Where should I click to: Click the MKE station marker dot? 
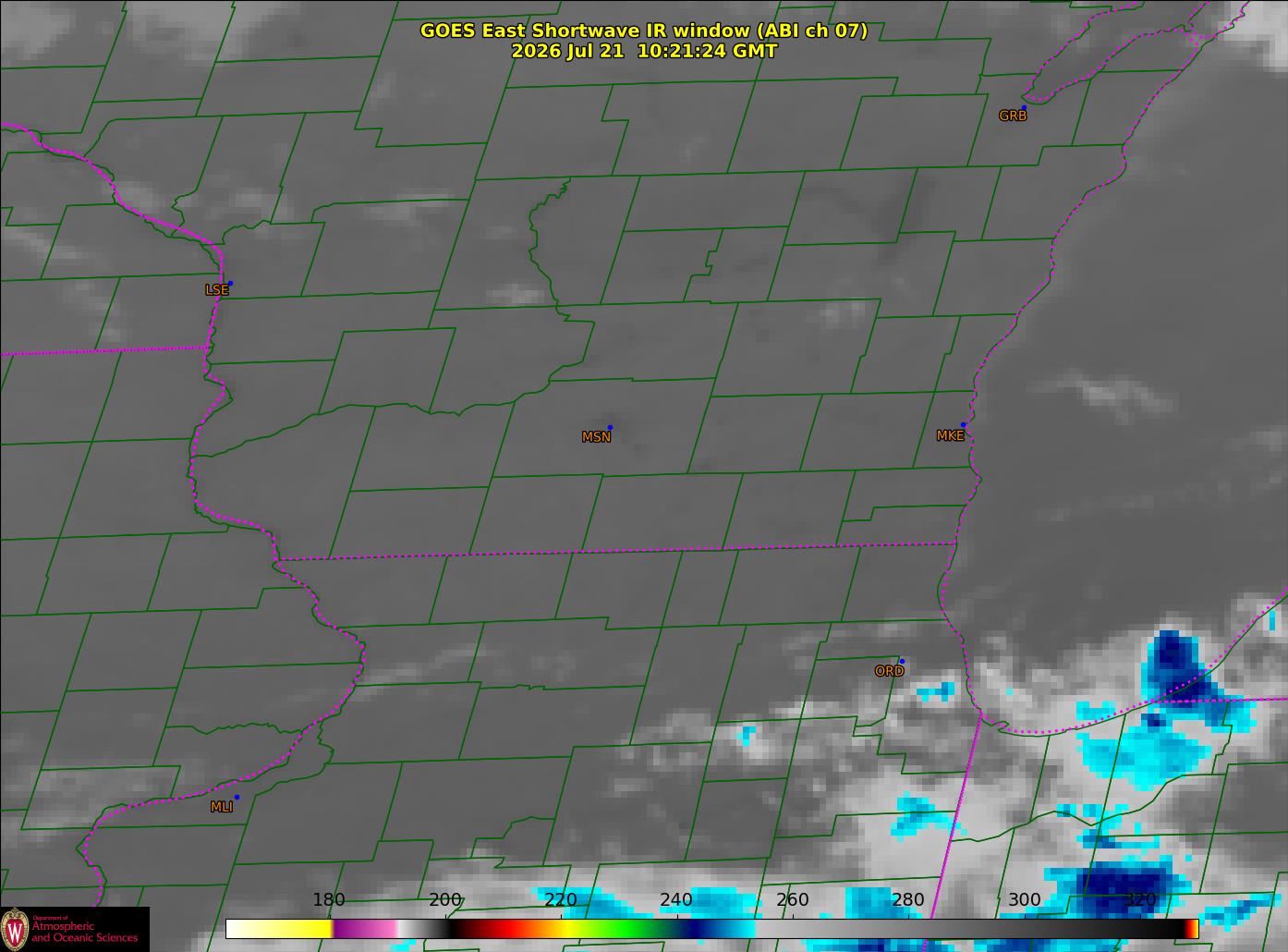click(963, 425)
